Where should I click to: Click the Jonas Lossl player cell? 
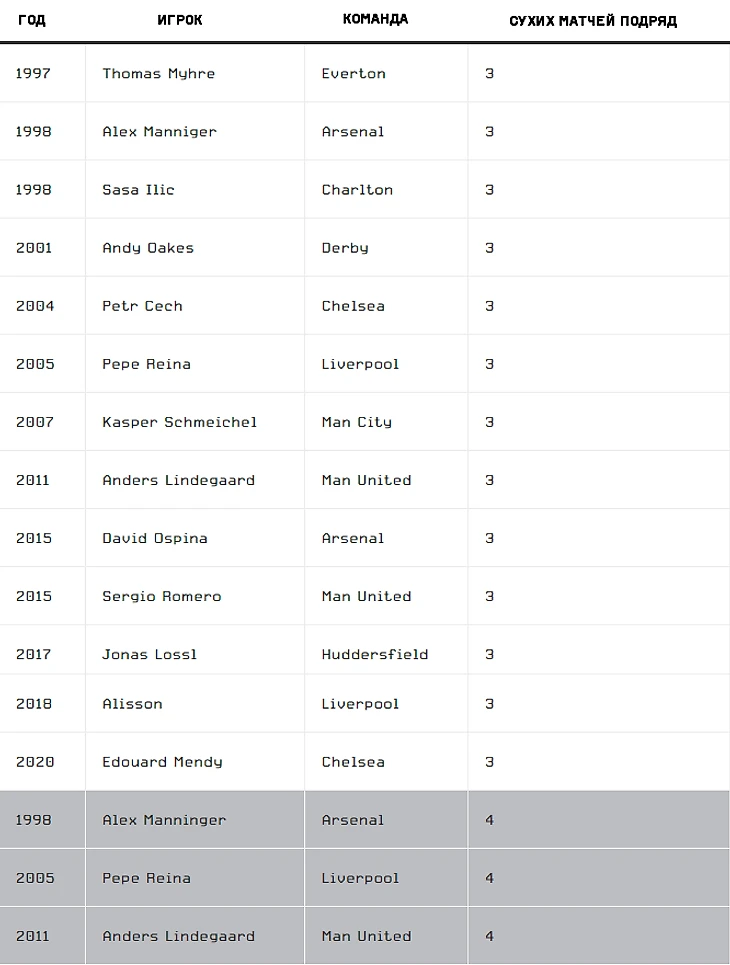(x=149, y=654)
